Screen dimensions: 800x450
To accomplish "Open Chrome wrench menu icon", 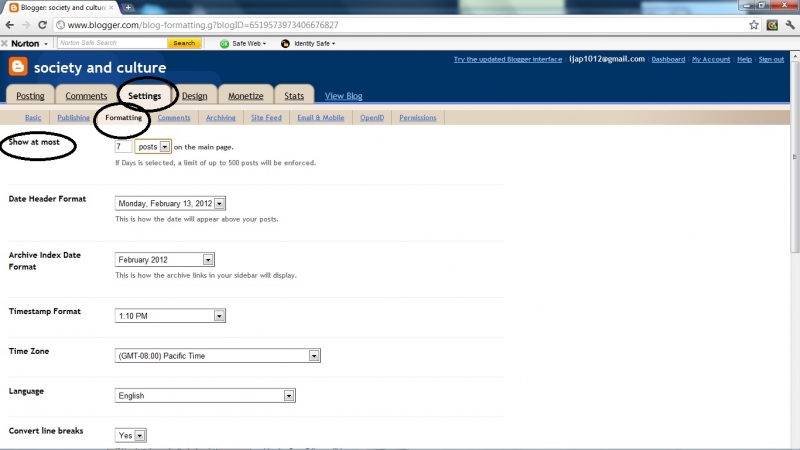I will click(x=790, y=24).
